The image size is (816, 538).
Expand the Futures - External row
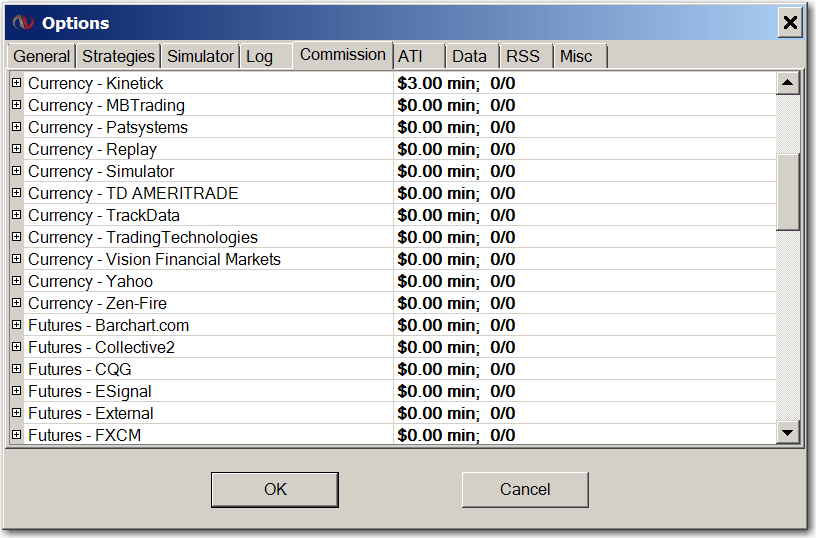click(x=17, y=413)
